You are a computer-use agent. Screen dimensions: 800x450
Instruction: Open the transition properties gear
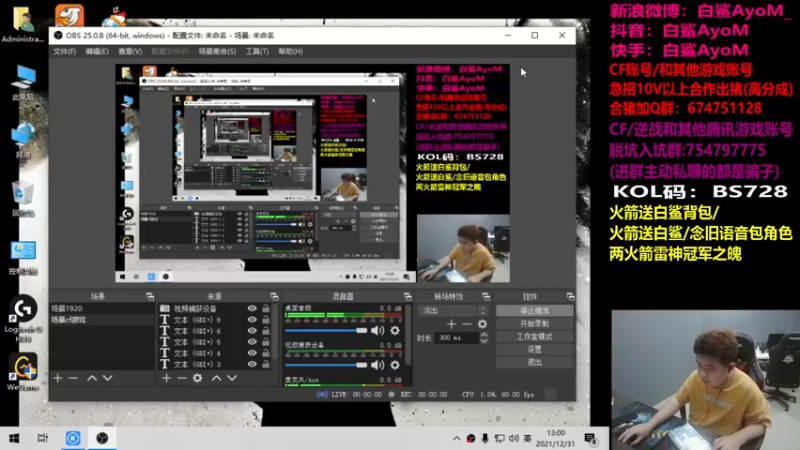[482, 324]
